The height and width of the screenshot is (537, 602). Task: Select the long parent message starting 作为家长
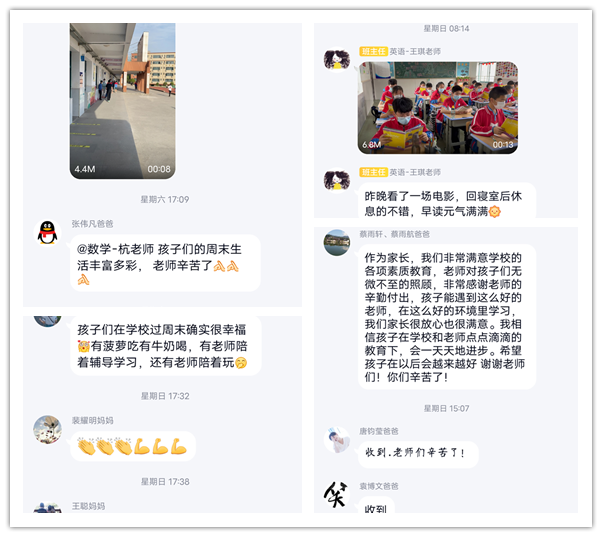click(x=447, y=317)
